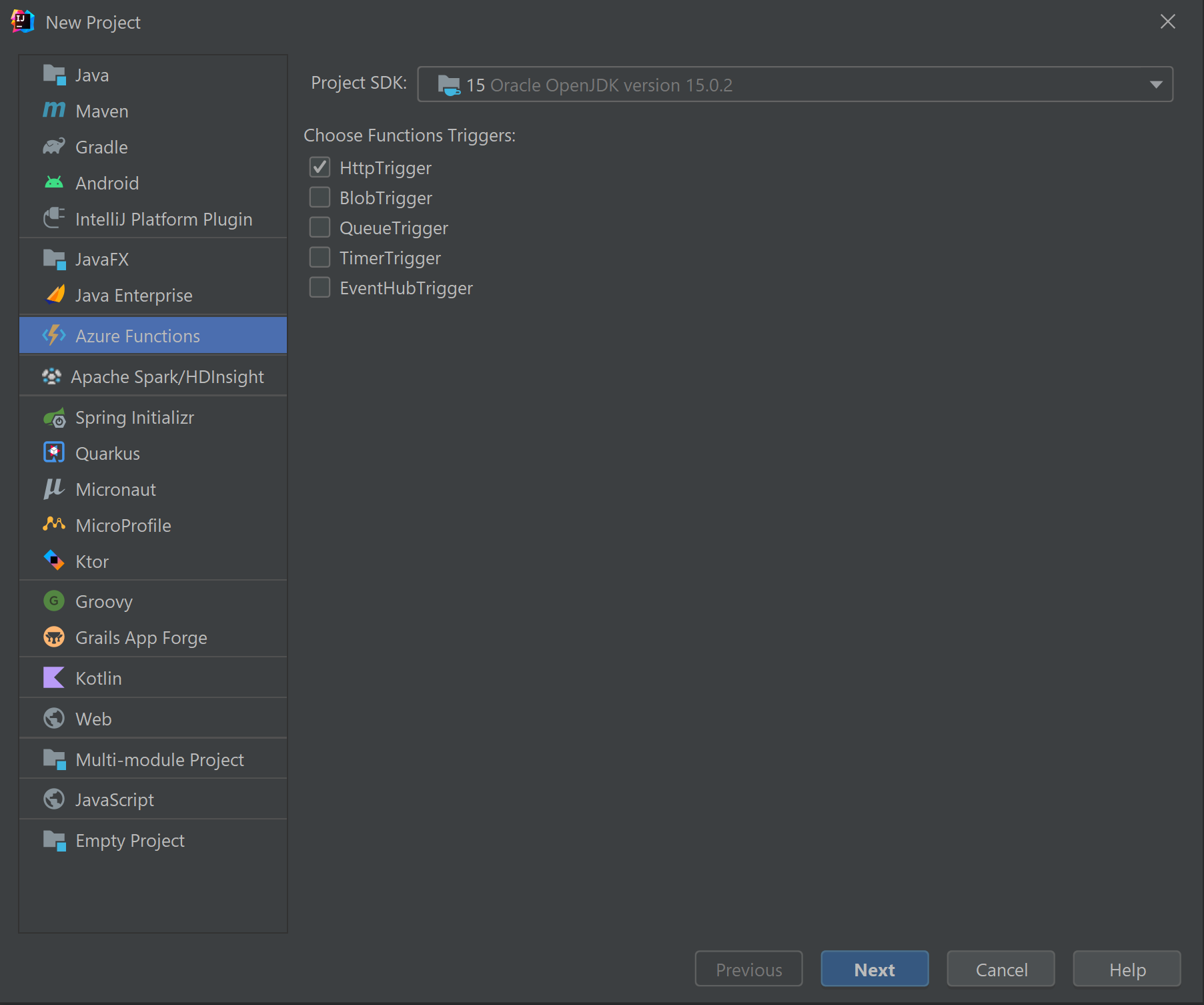
Task: Click the Ktor diamond icon
Action: 54,561
